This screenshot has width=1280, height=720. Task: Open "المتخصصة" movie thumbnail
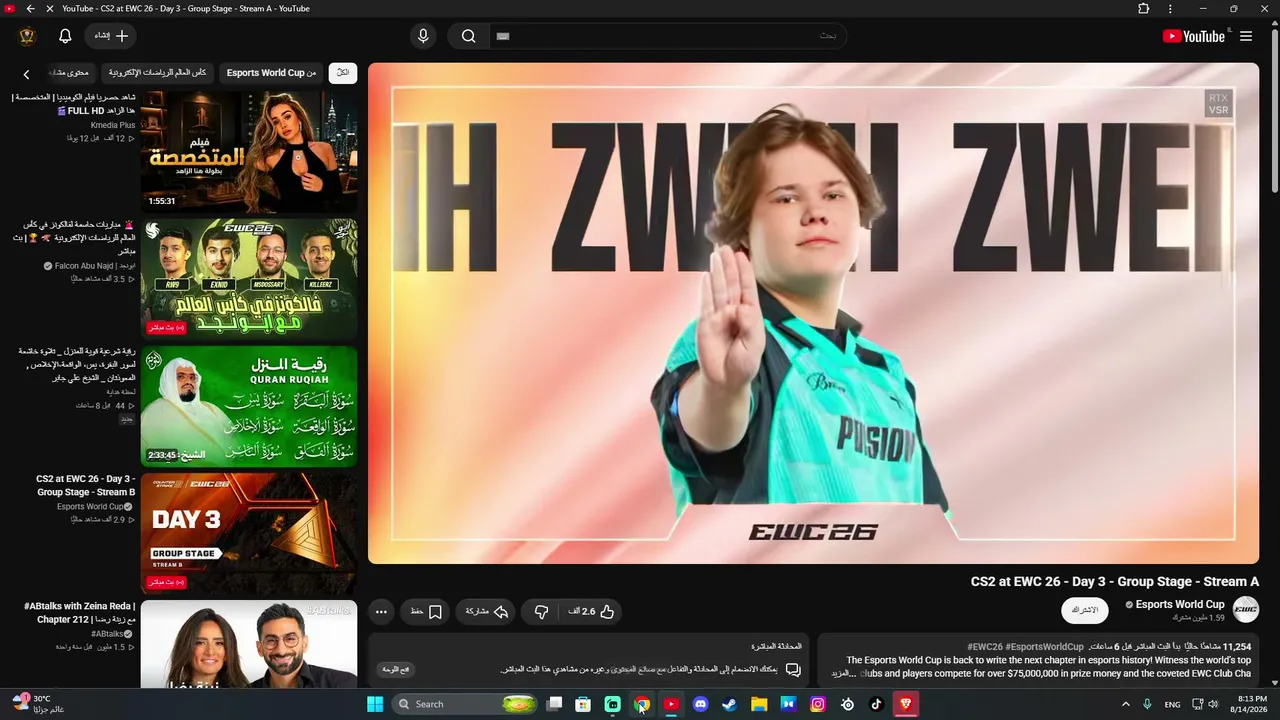pos(249,150)
